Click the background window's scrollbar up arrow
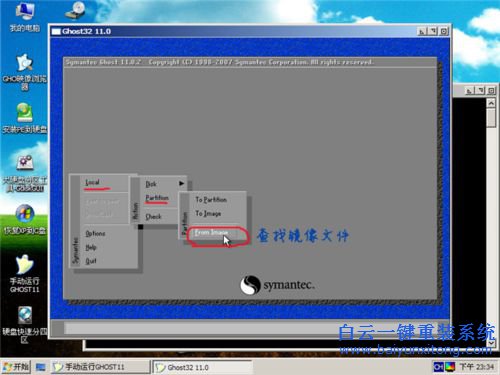The height and width of the screenshot is (375, 500). (x=491, y=103)
